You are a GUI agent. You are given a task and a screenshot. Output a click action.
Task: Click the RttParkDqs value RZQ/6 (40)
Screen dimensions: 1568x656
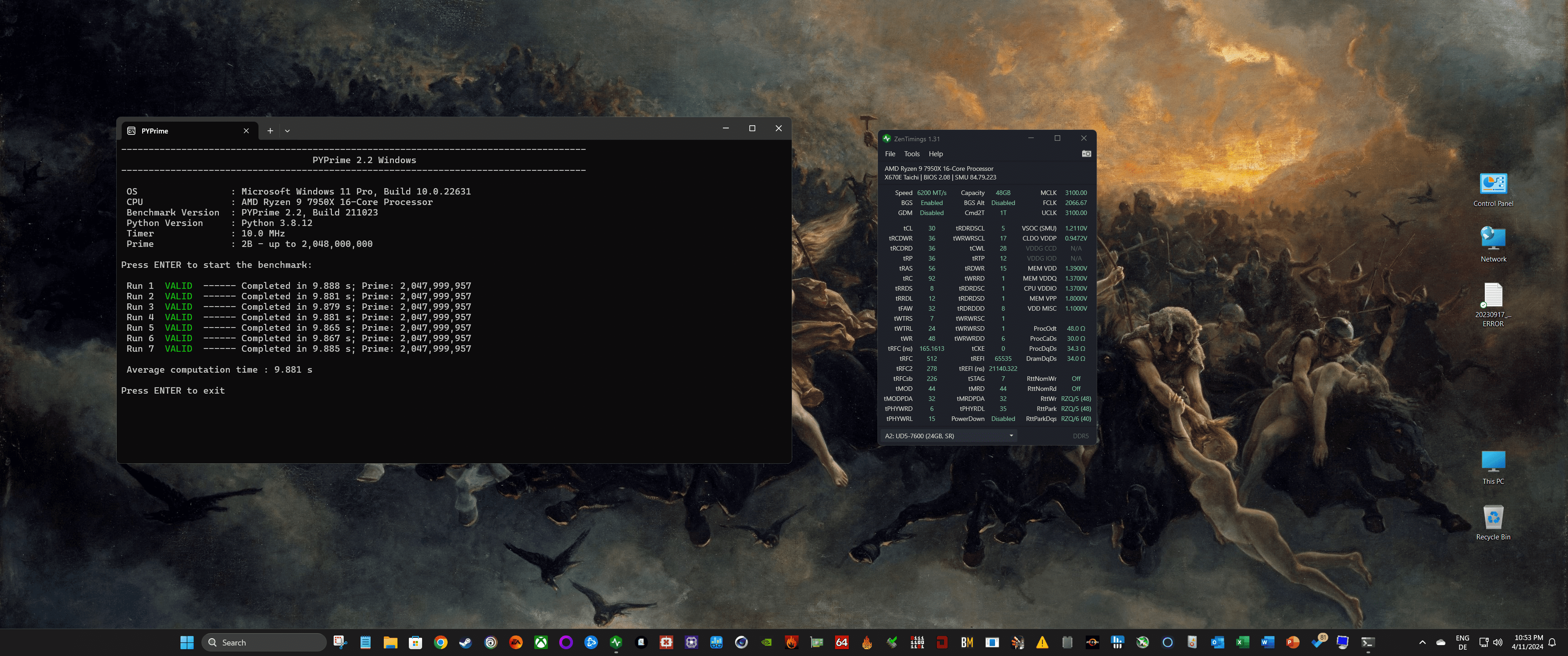(x=1076, y=419)
